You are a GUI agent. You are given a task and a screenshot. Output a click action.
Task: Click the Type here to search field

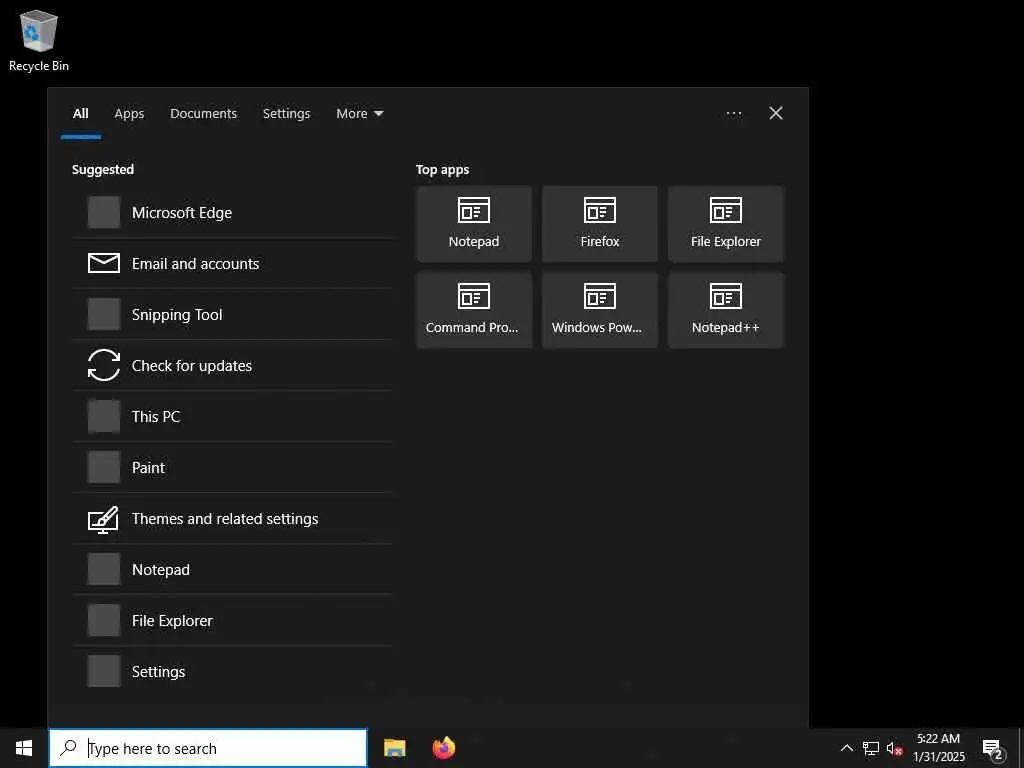click(208, 748)
